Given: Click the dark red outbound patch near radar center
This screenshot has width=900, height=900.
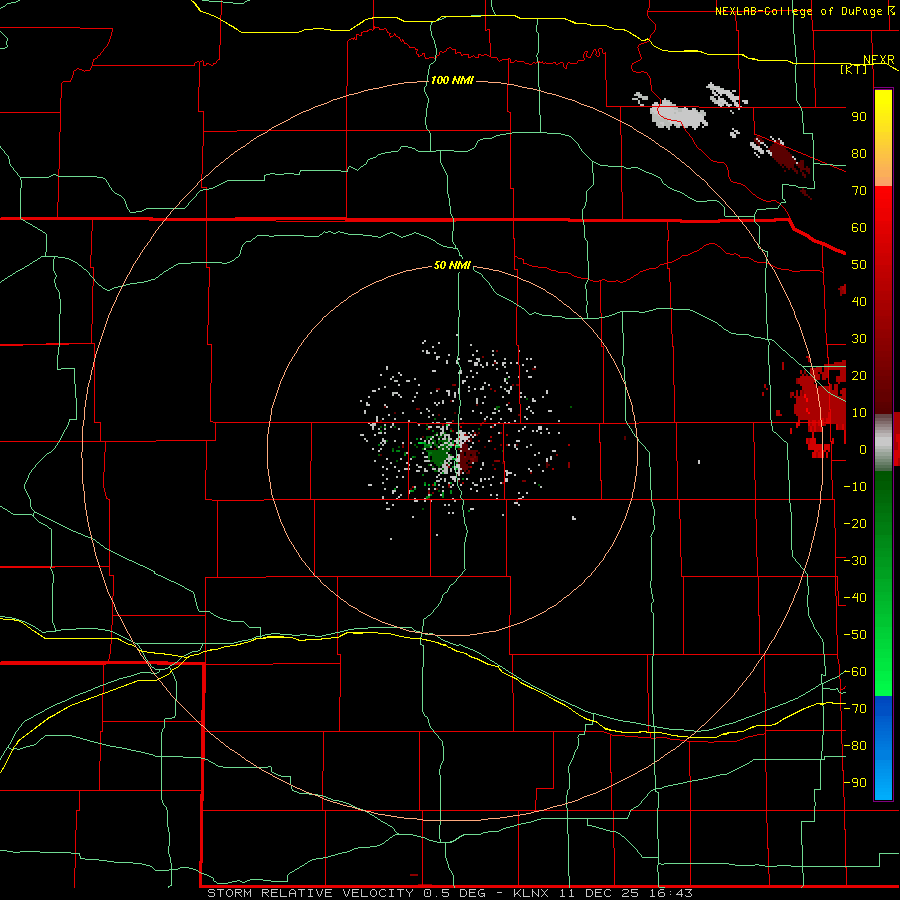Looking at the screenshot, I should coord(469,458).
